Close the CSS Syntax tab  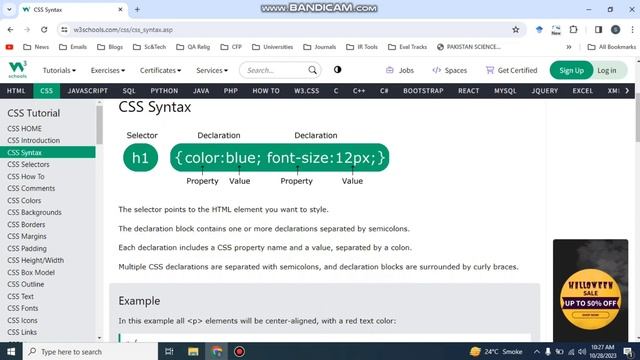coord(120,9)
